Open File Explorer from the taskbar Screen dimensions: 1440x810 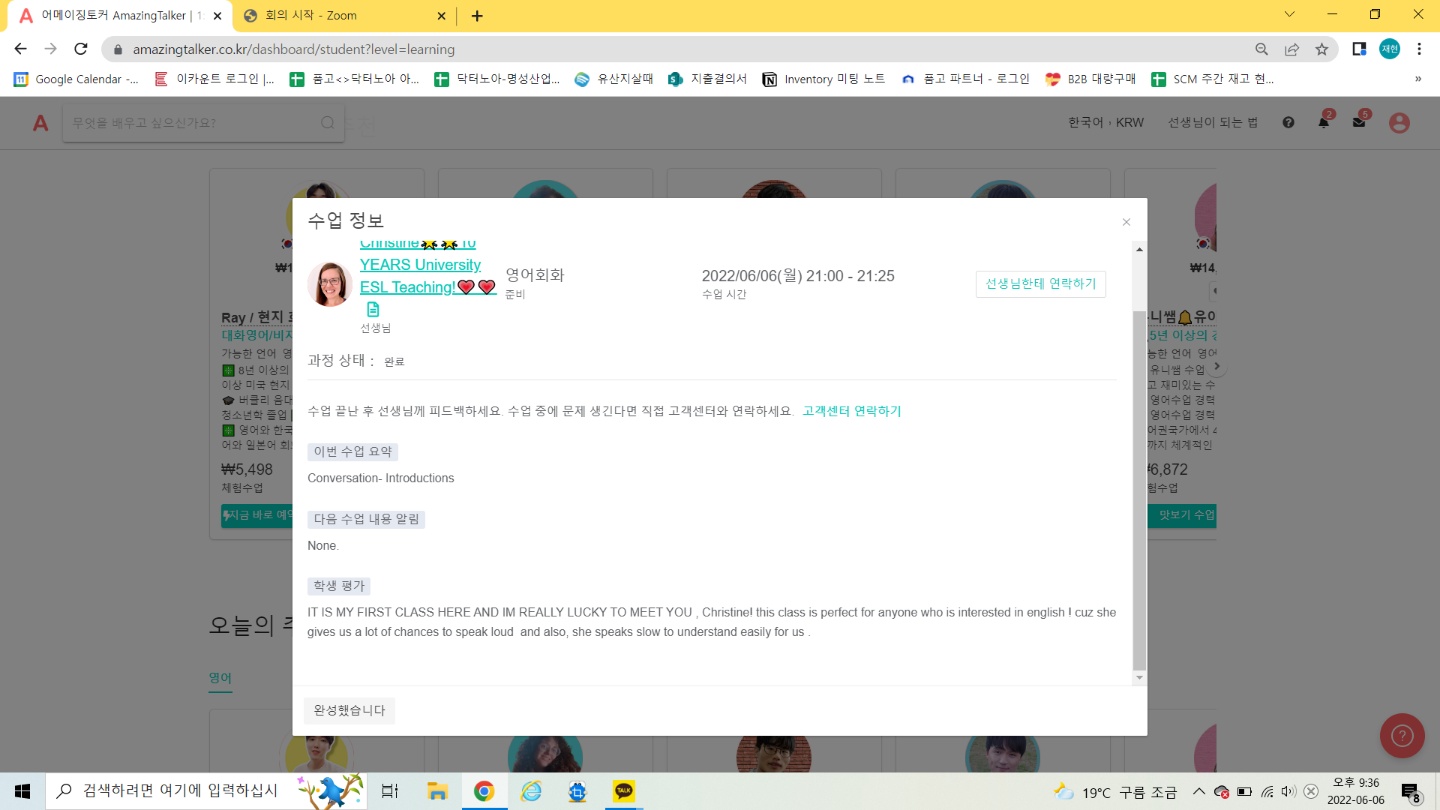[437, 791]
